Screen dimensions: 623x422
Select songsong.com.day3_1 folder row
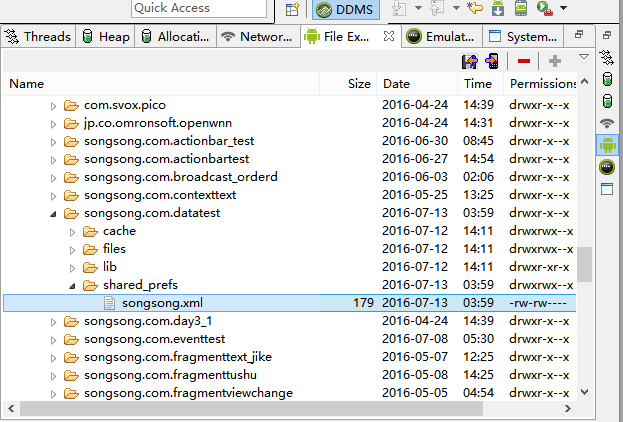(x=289, y=321)
